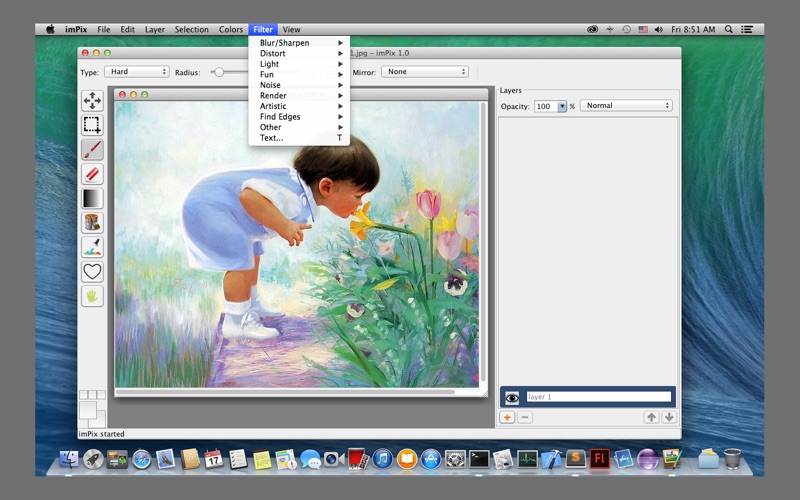Expand the Render filter submenu
The image size is (800, 500).
[299, 95]
